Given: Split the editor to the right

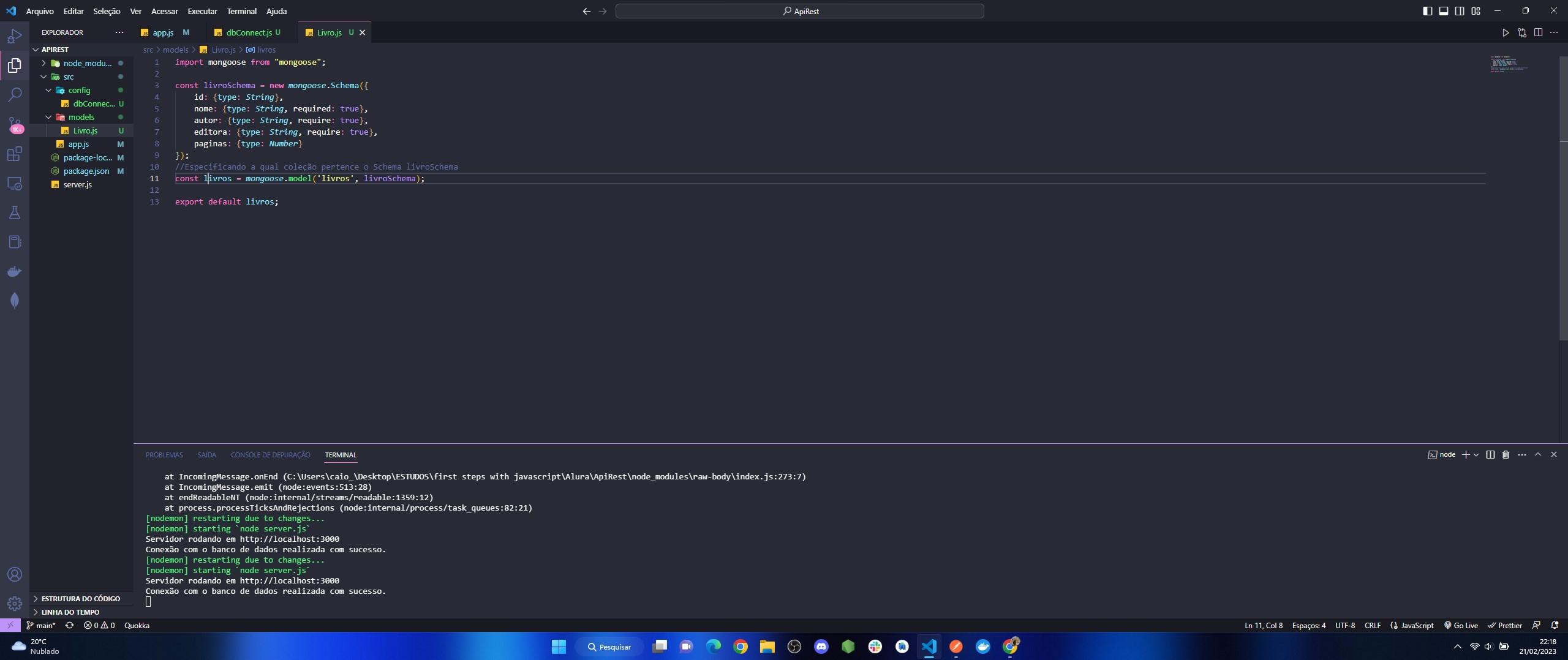Looking at the screenshot, I should coord(1538,32).
